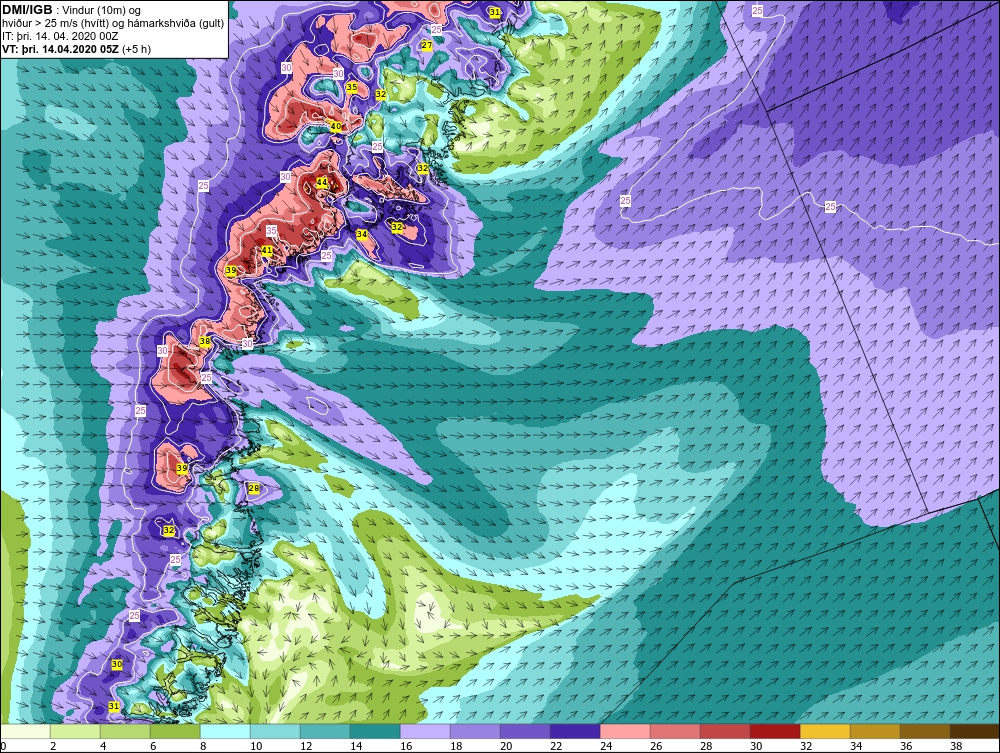Select the yellow 34 gust label
The width and height of the screenshot is (1000, 753).
[362, 234]
